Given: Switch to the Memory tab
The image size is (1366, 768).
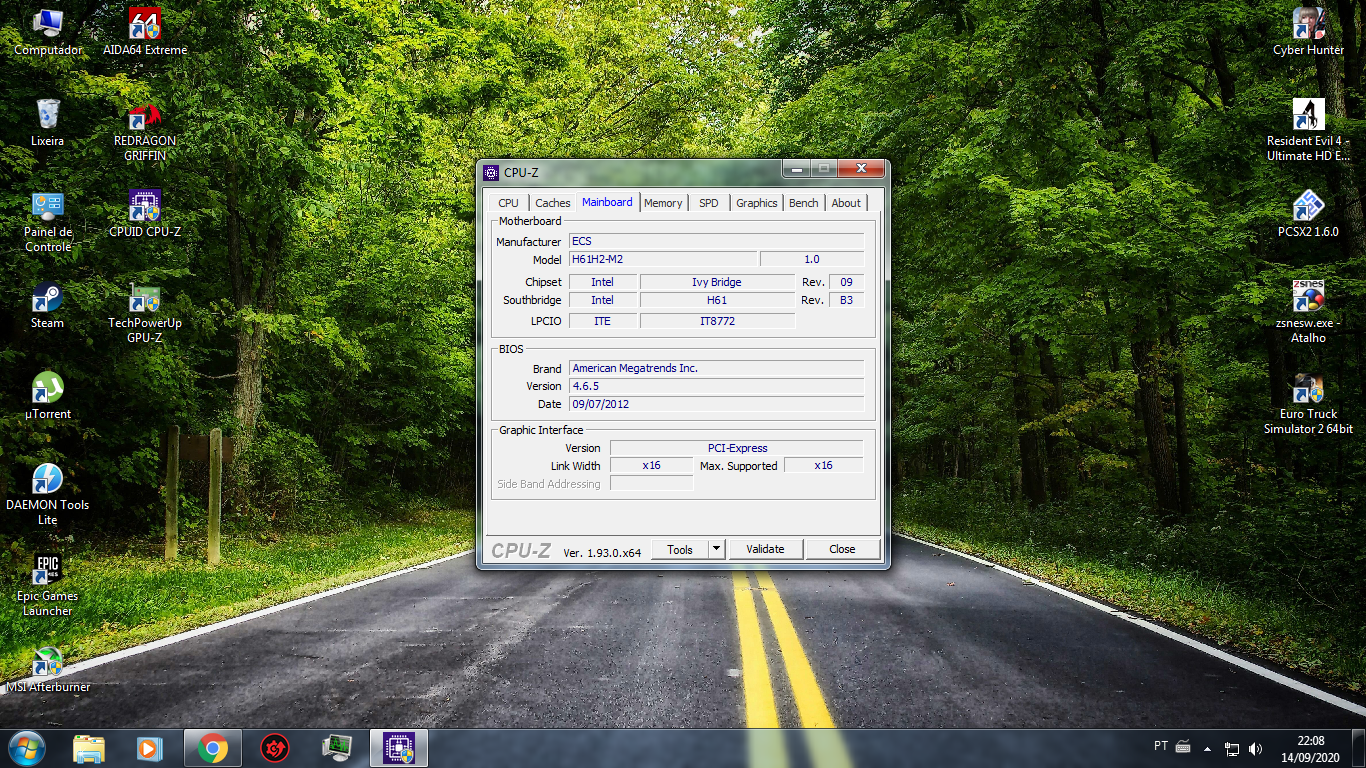Looking at the screenshot, I should tap(663, 203).
